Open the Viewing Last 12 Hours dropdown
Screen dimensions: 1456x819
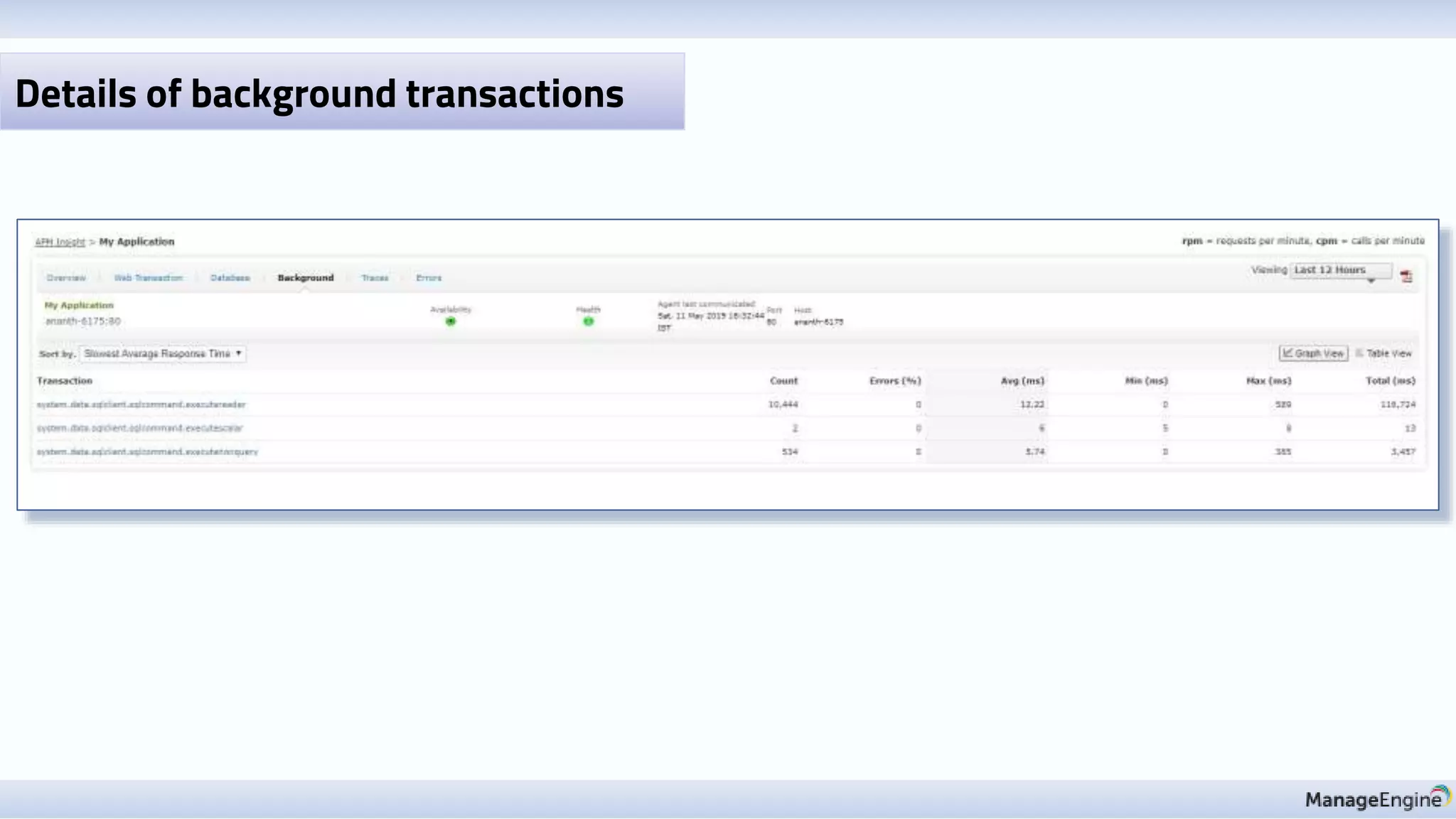pyautogui.click(x=1341, y=270)
